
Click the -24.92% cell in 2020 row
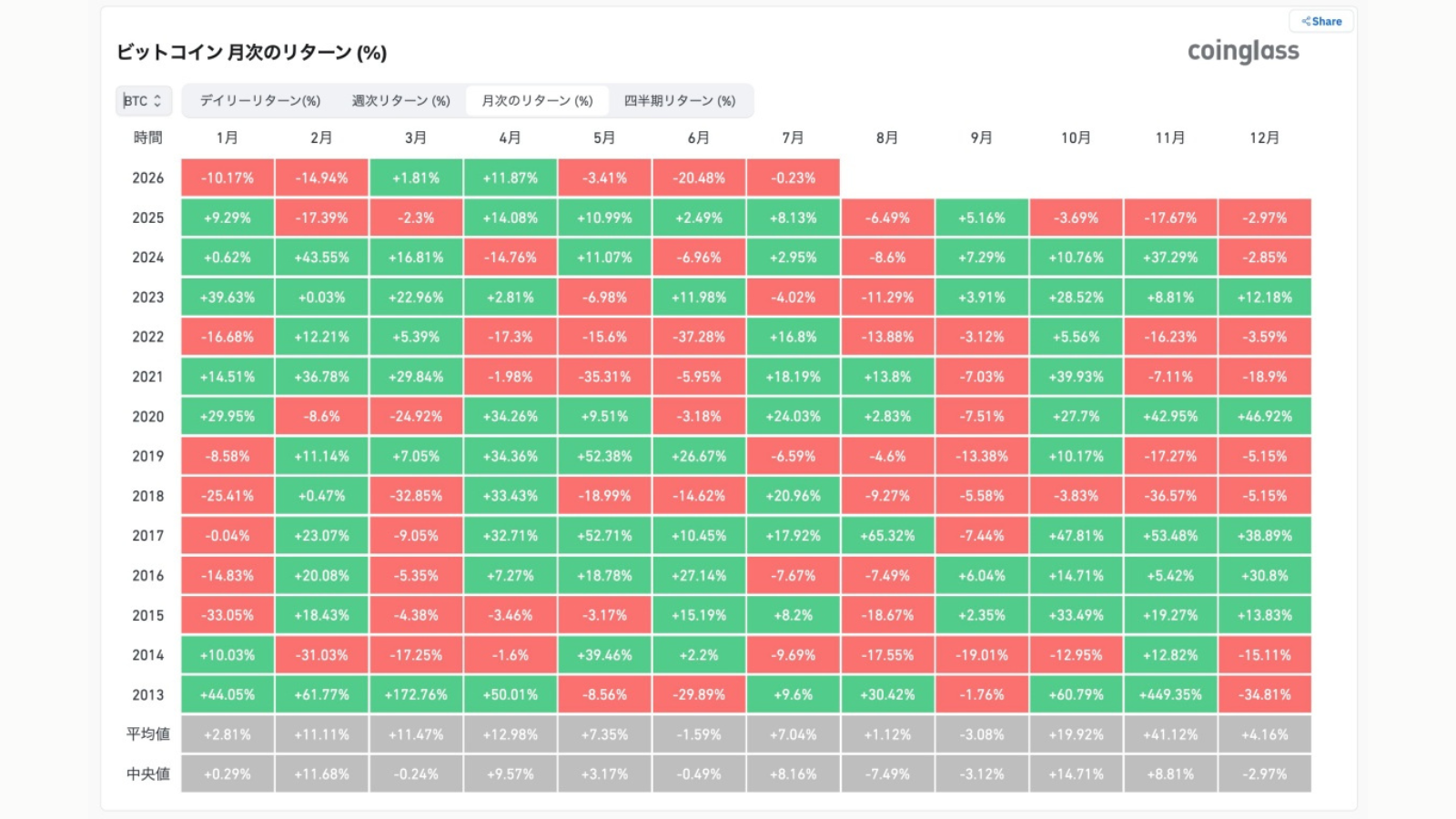point(416,417)
